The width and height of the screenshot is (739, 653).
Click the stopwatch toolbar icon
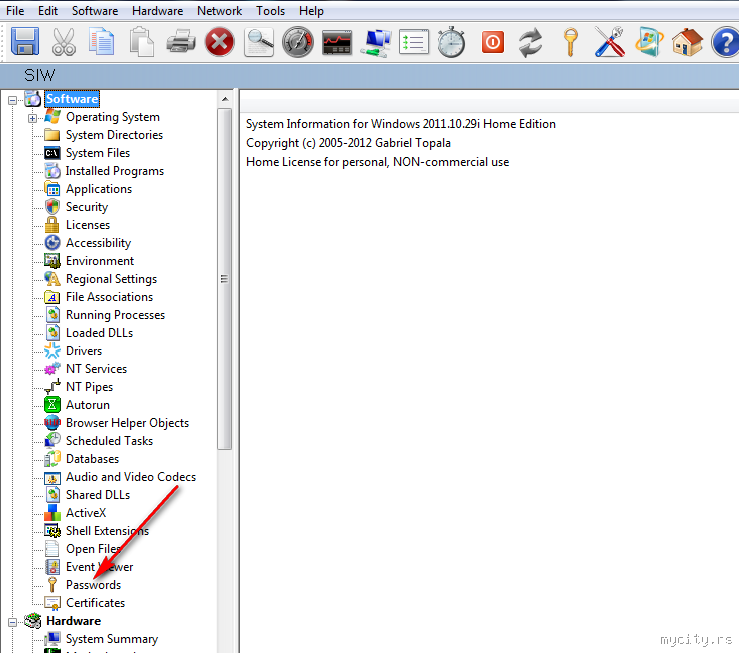[x=452, y=42]
